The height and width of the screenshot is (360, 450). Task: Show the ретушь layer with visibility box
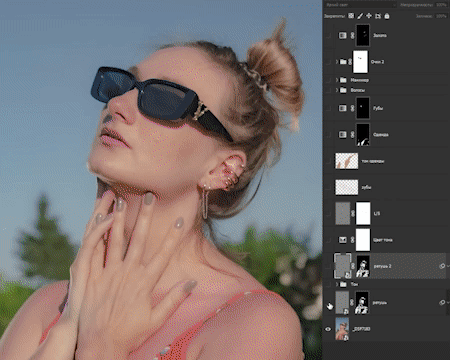pyautogui.click(x=328, y=303)
